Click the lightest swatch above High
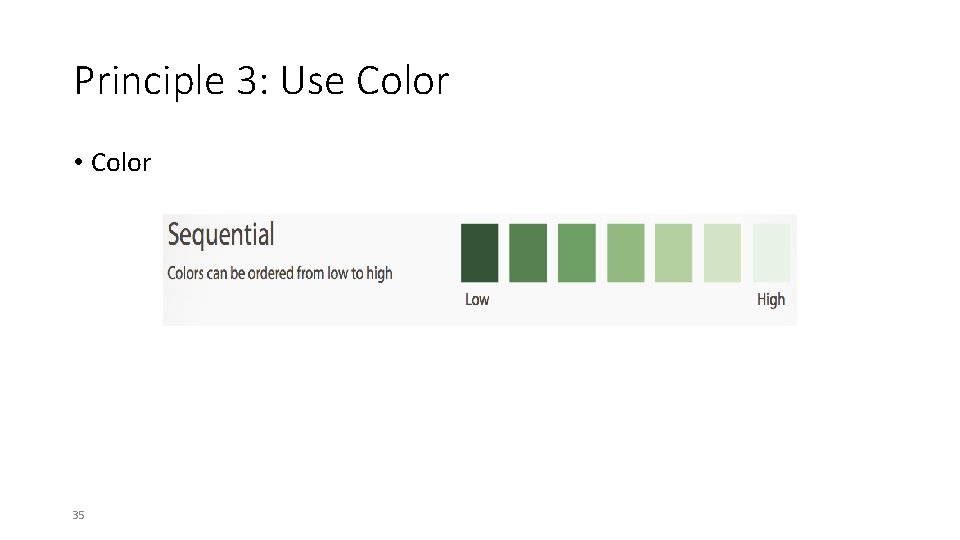This screenshot has height=540, width=960. point(771,252)
